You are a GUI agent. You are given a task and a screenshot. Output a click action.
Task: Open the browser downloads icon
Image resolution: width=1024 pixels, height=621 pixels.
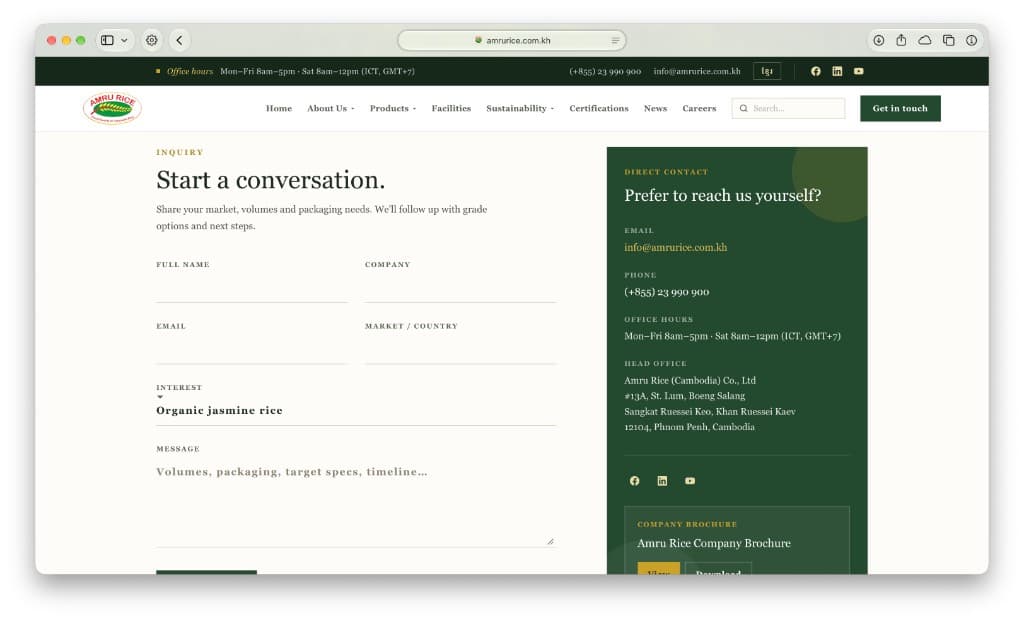pyautogui.click(x=878, y=40)
